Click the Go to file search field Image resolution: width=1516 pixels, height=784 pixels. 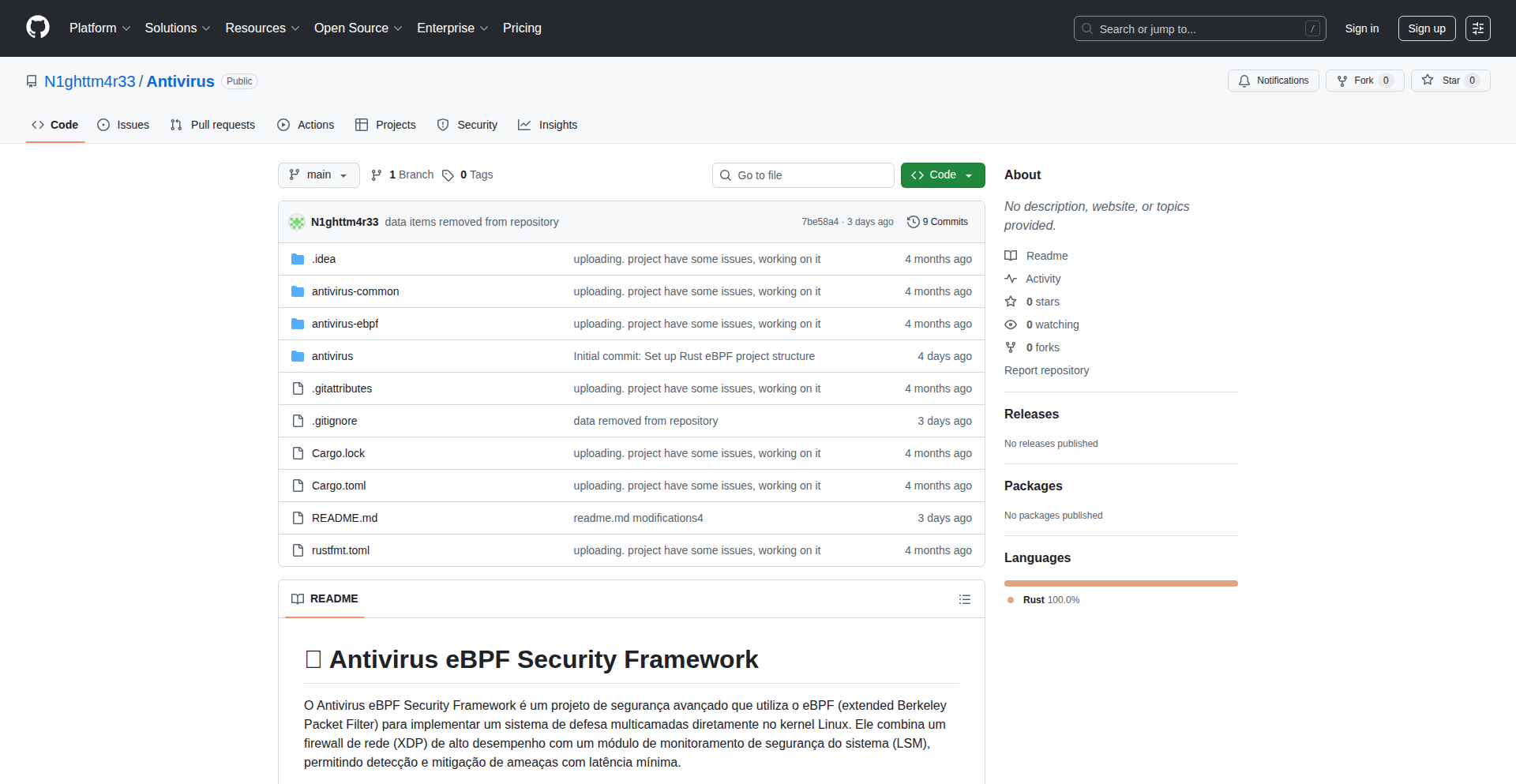803,174
